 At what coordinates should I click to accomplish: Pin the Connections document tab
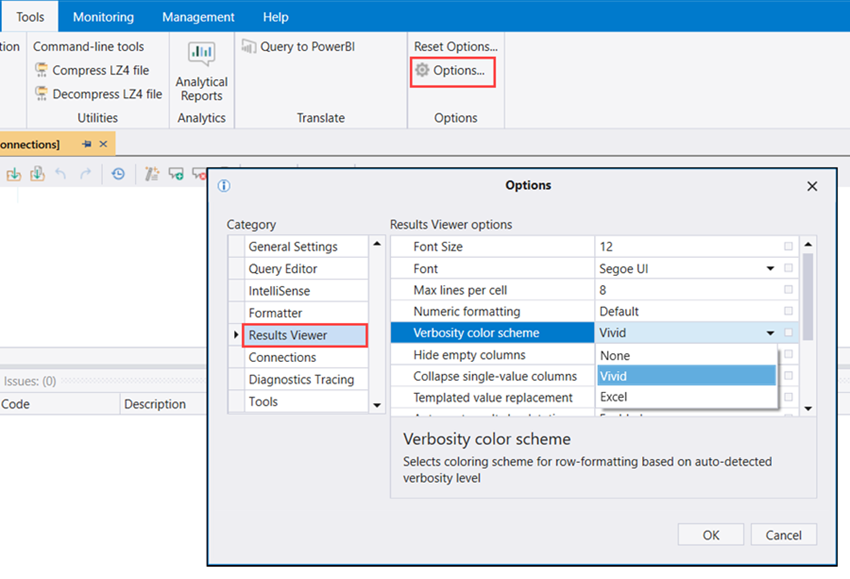pos(87,145)
